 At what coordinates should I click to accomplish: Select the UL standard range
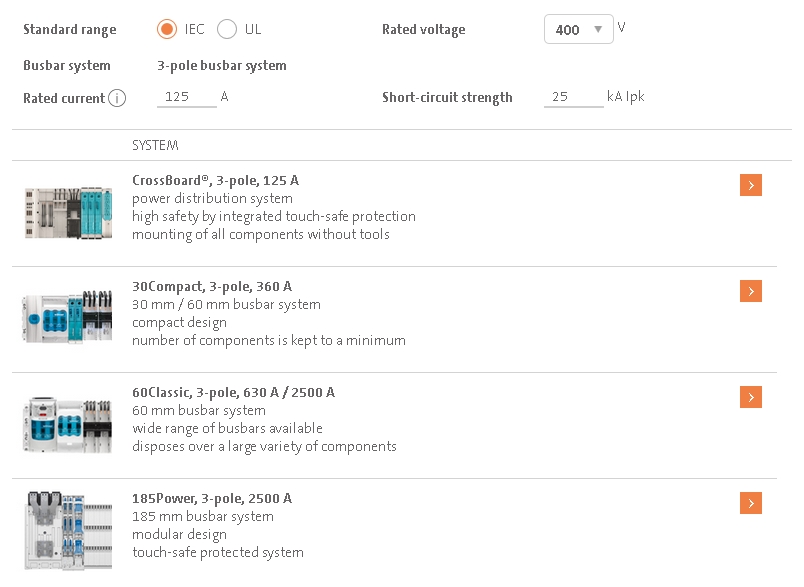[227, 29]
